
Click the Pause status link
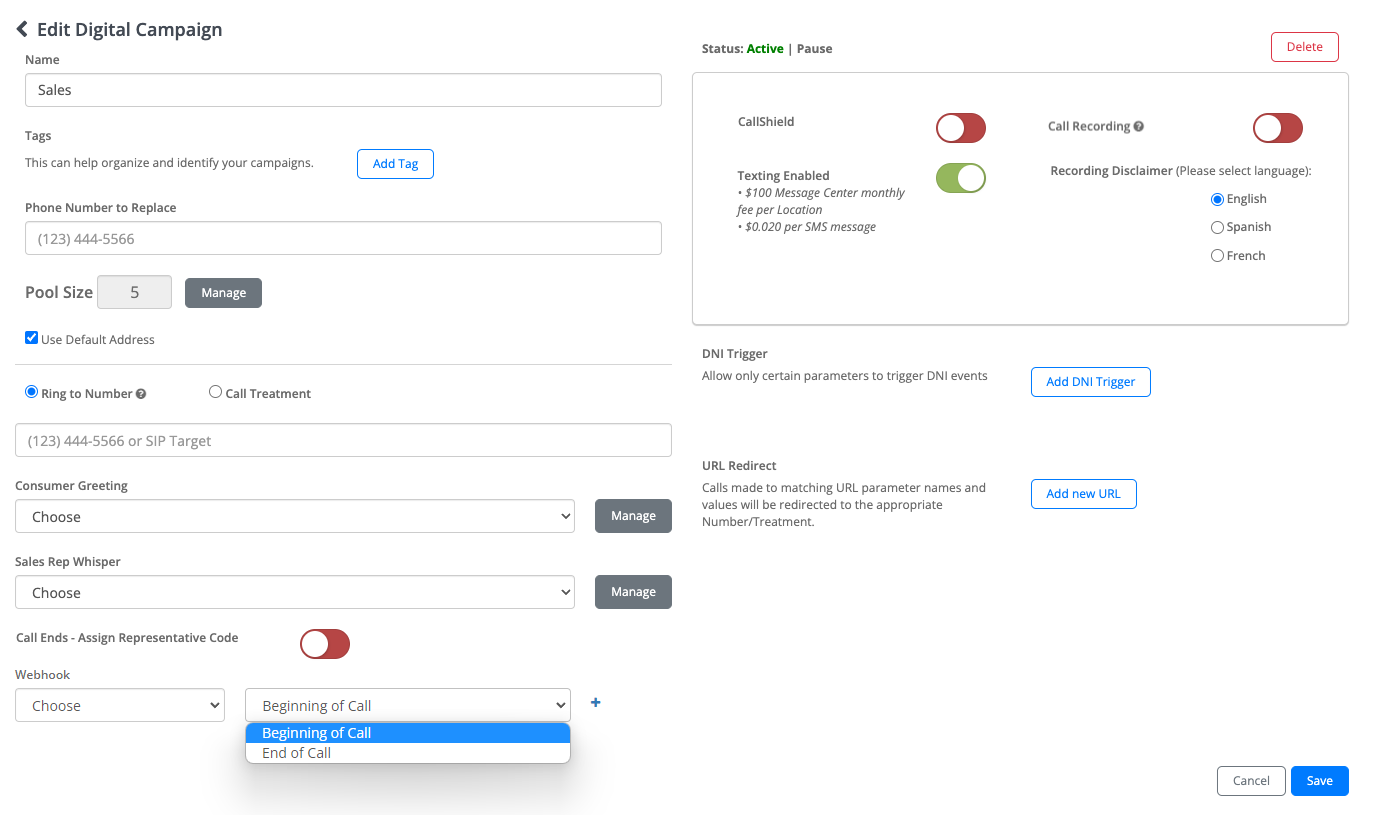click(814, 49)
